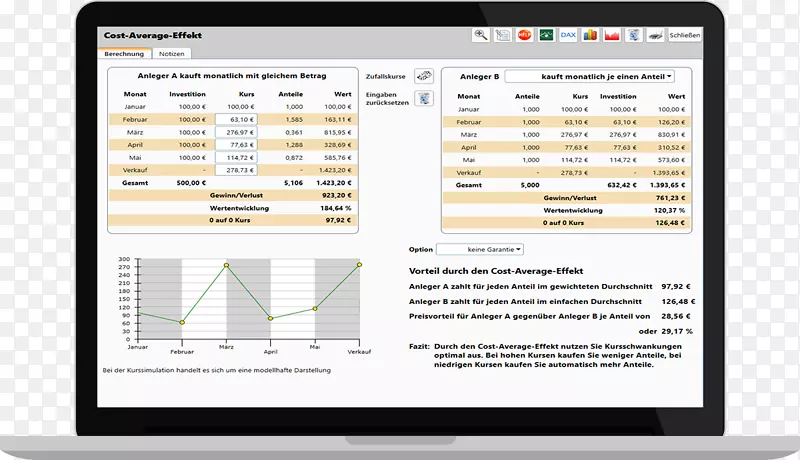Open the green chart toolbar icon
The image size is (800, 460).
(x=546, y=35)
